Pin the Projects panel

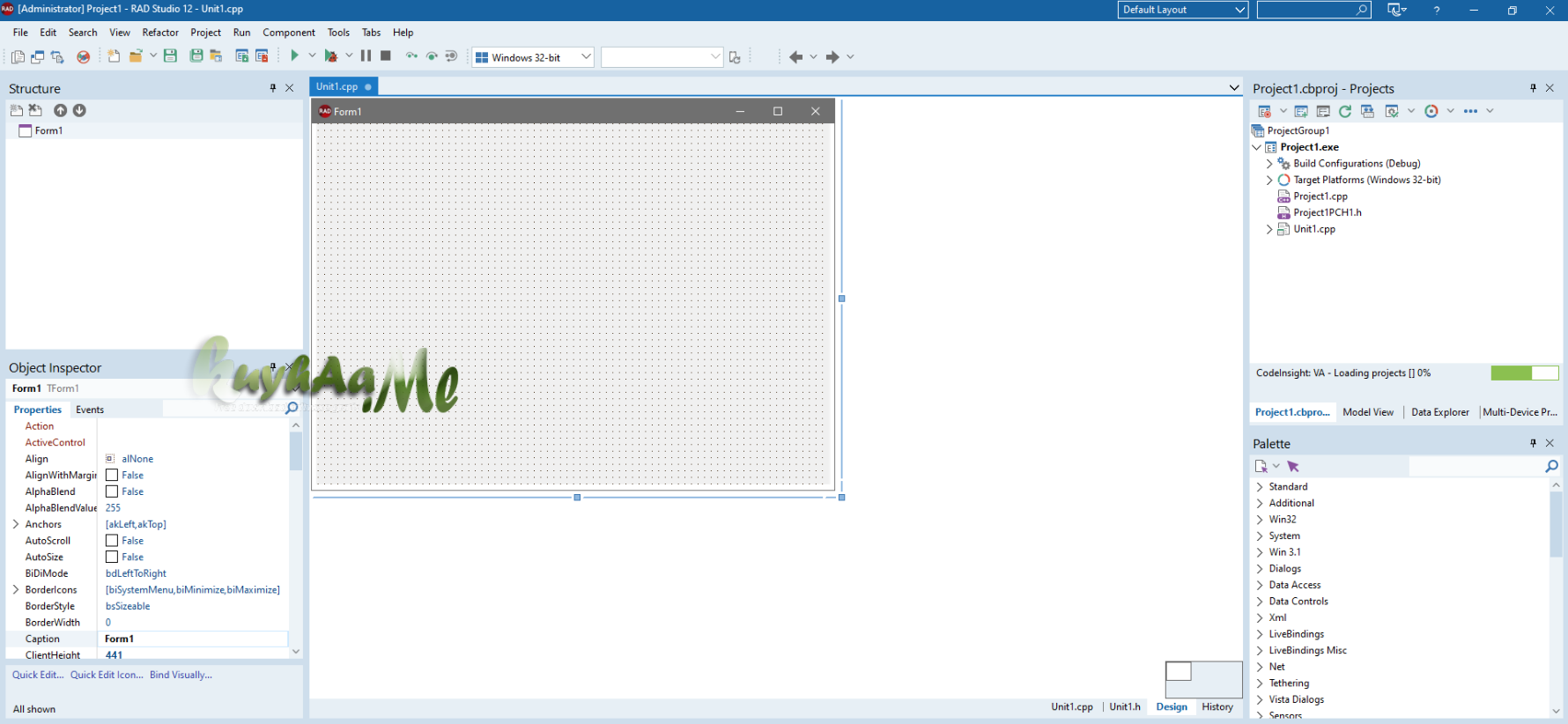1534,88
